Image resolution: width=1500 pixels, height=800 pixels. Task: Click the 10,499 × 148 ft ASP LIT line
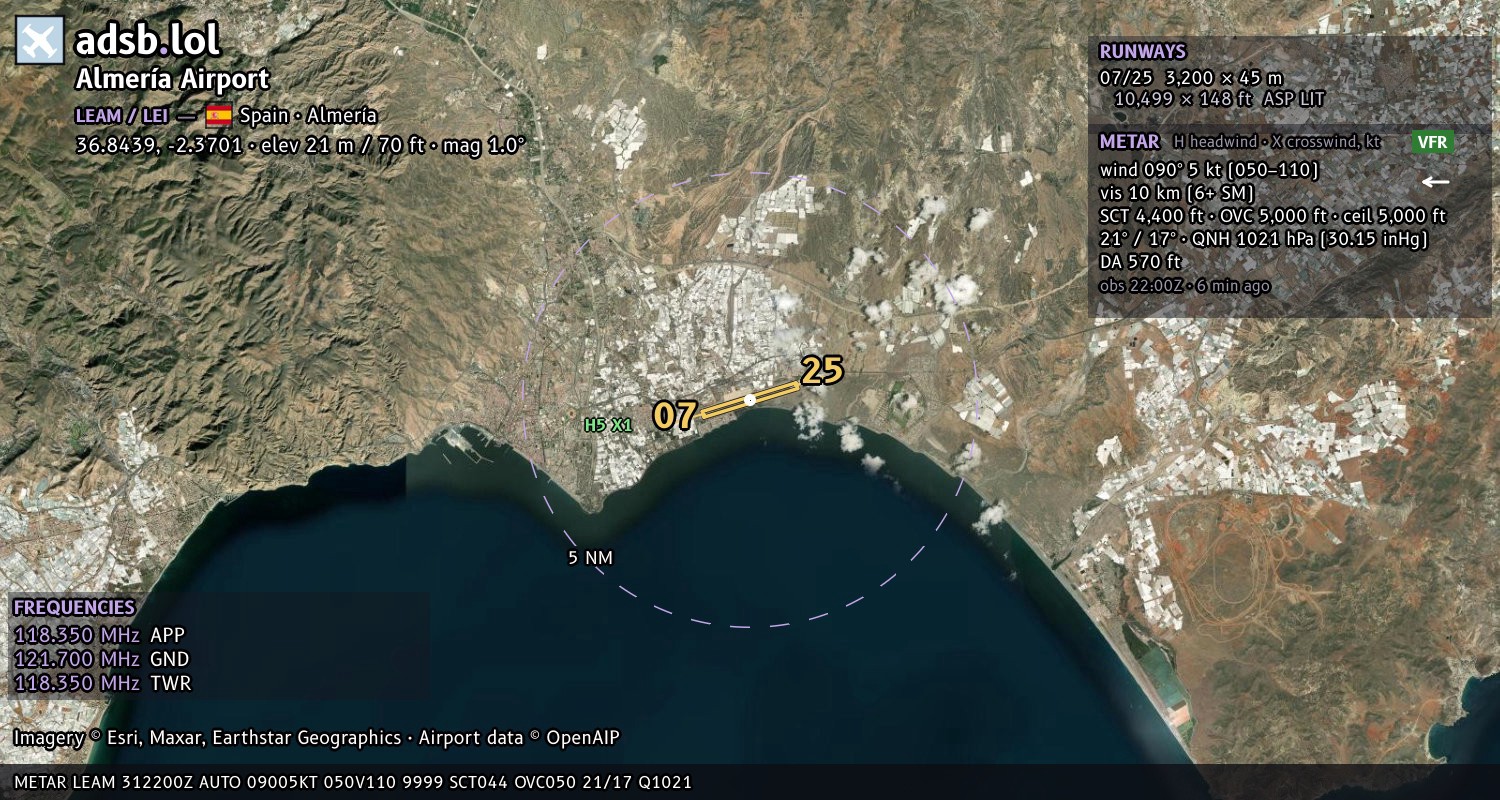(1219, 99)
